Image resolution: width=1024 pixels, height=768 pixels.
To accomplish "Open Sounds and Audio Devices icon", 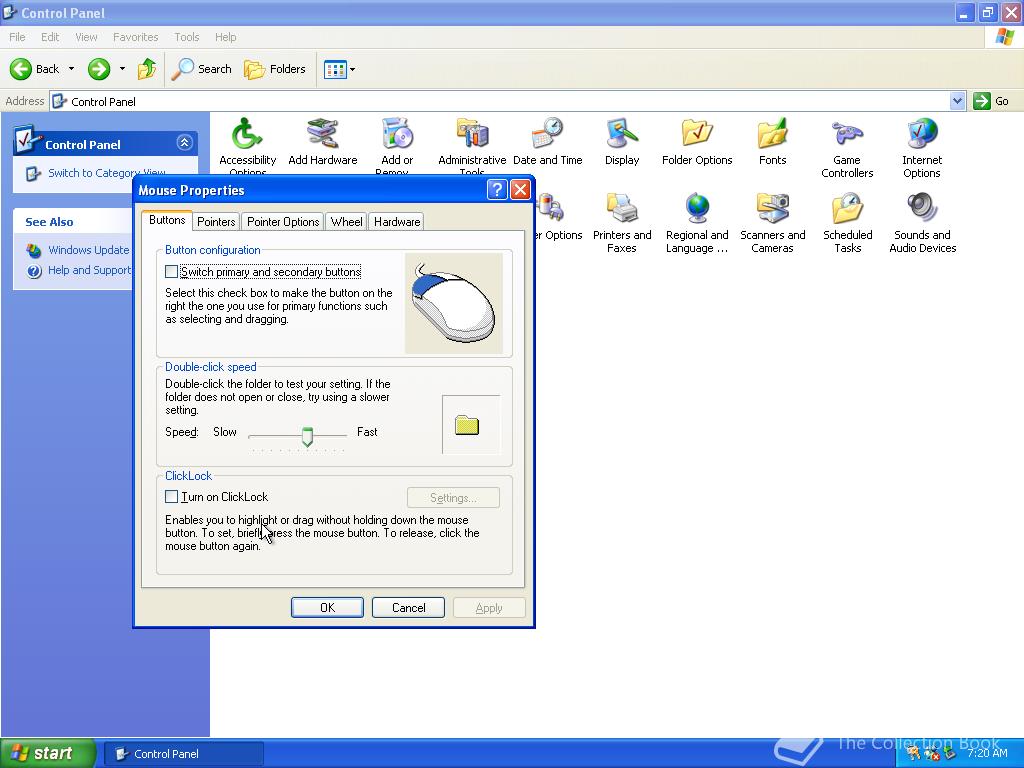I will coord(921,209).
